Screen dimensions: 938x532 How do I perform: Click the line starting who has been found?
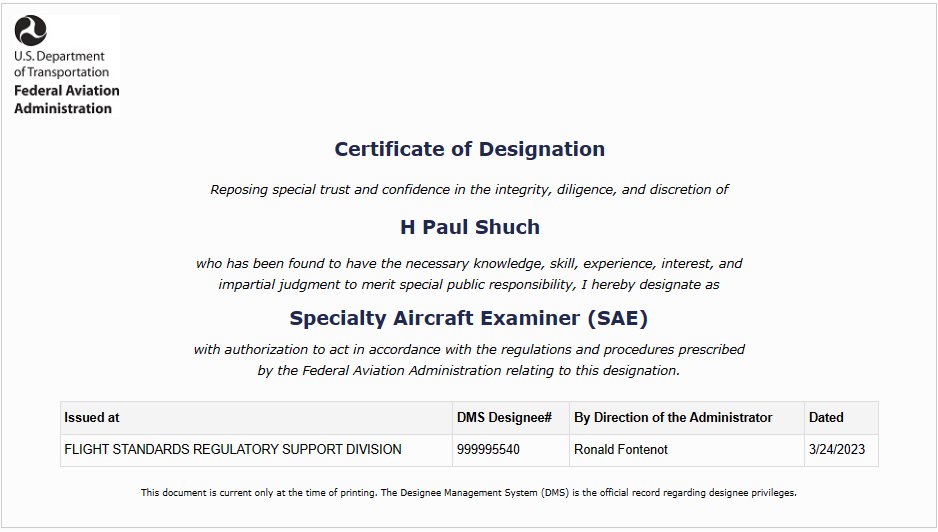click(469, 263)
